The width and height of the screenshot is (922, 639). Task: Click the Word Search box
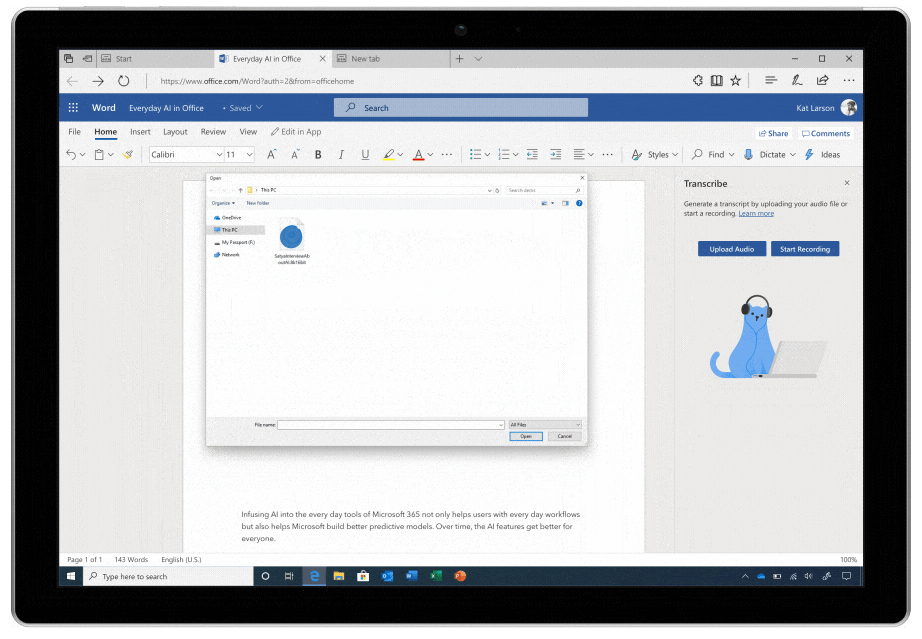[x=461, y=108]
